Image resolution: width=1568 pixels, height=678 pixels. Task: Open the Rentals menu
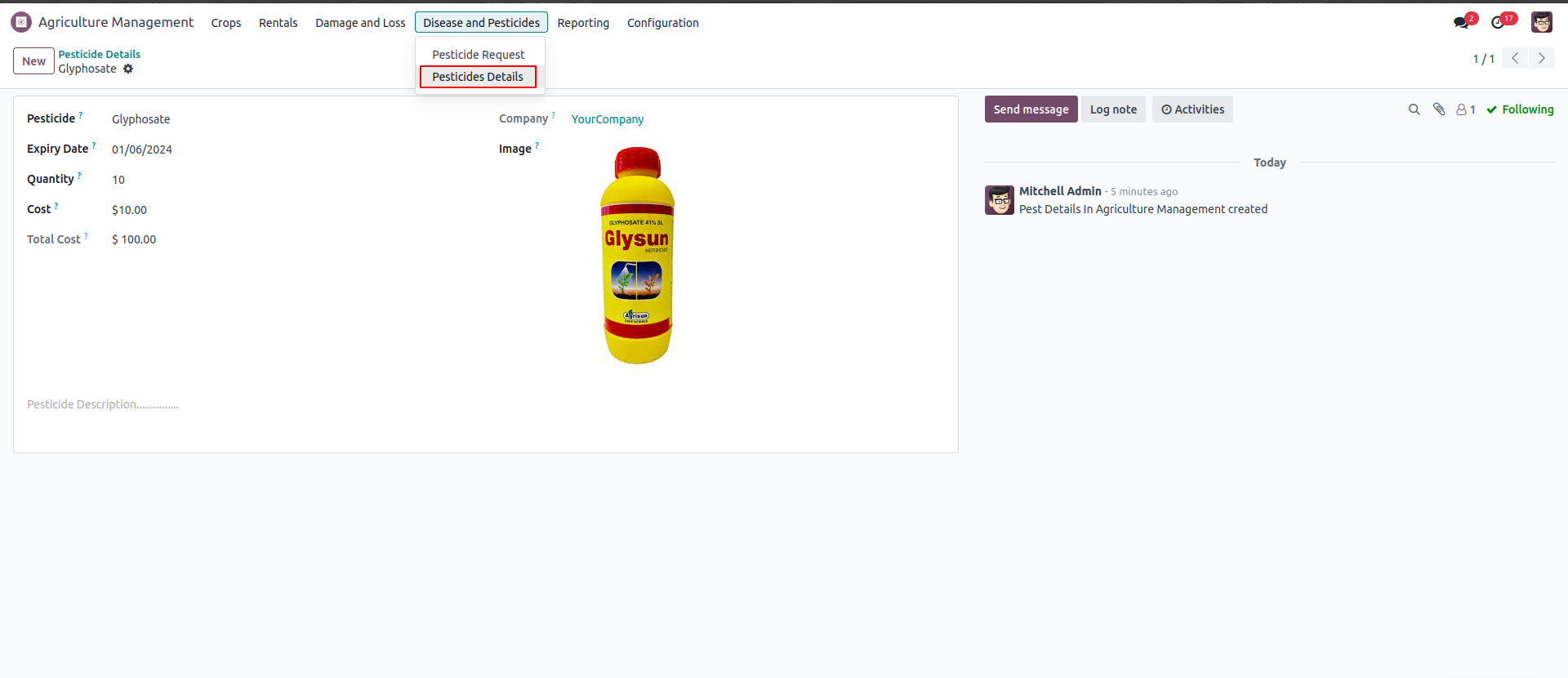(x=278, y=23)
